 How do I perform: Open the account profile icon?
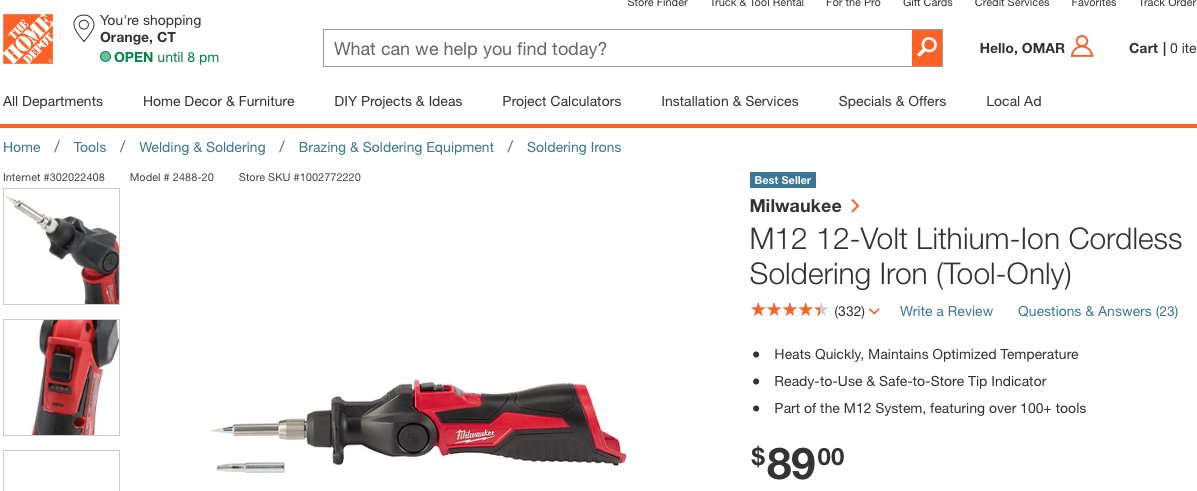(1082, 47)
